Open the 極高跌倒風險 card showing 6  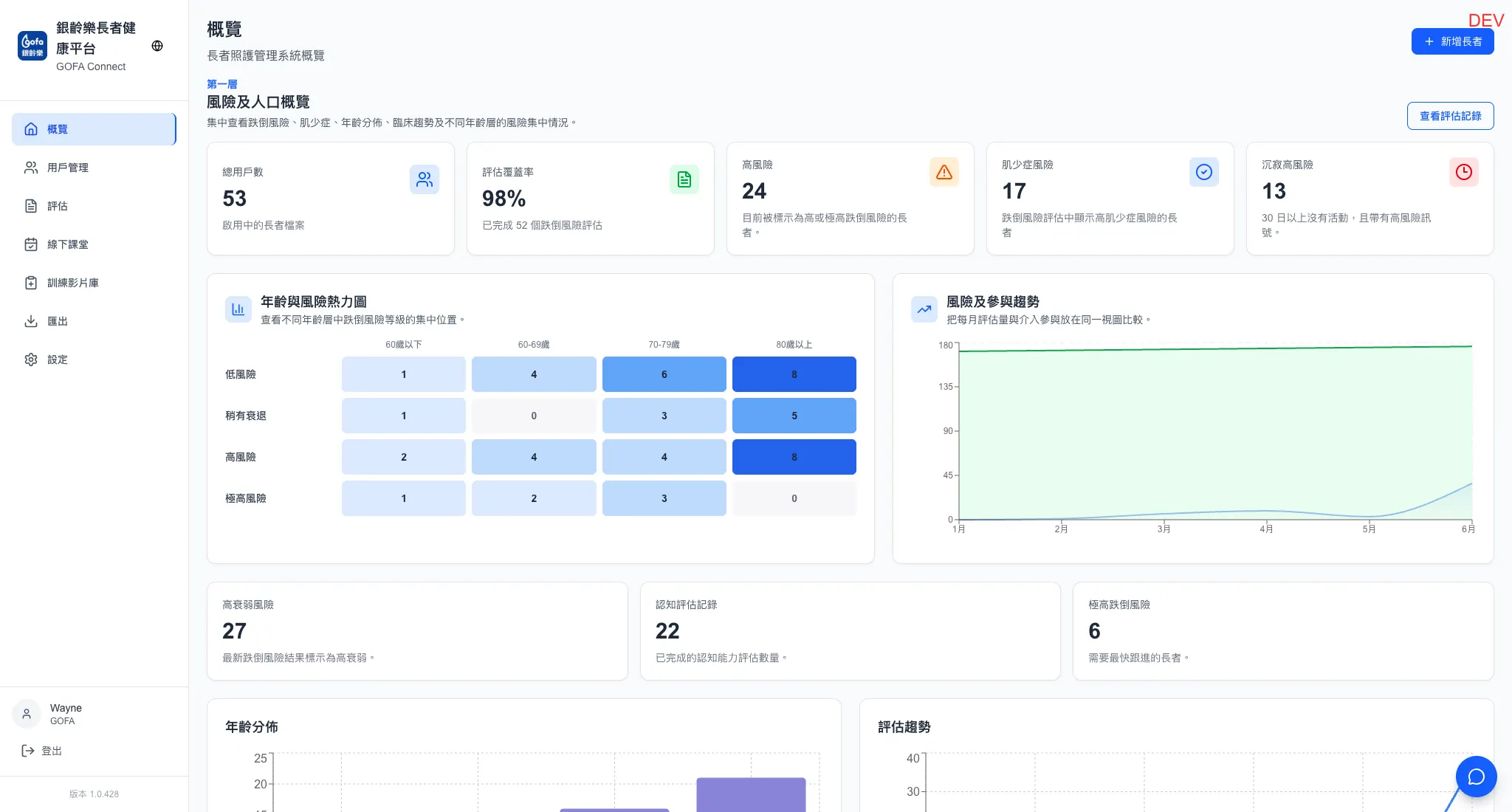coord(1283,631)
